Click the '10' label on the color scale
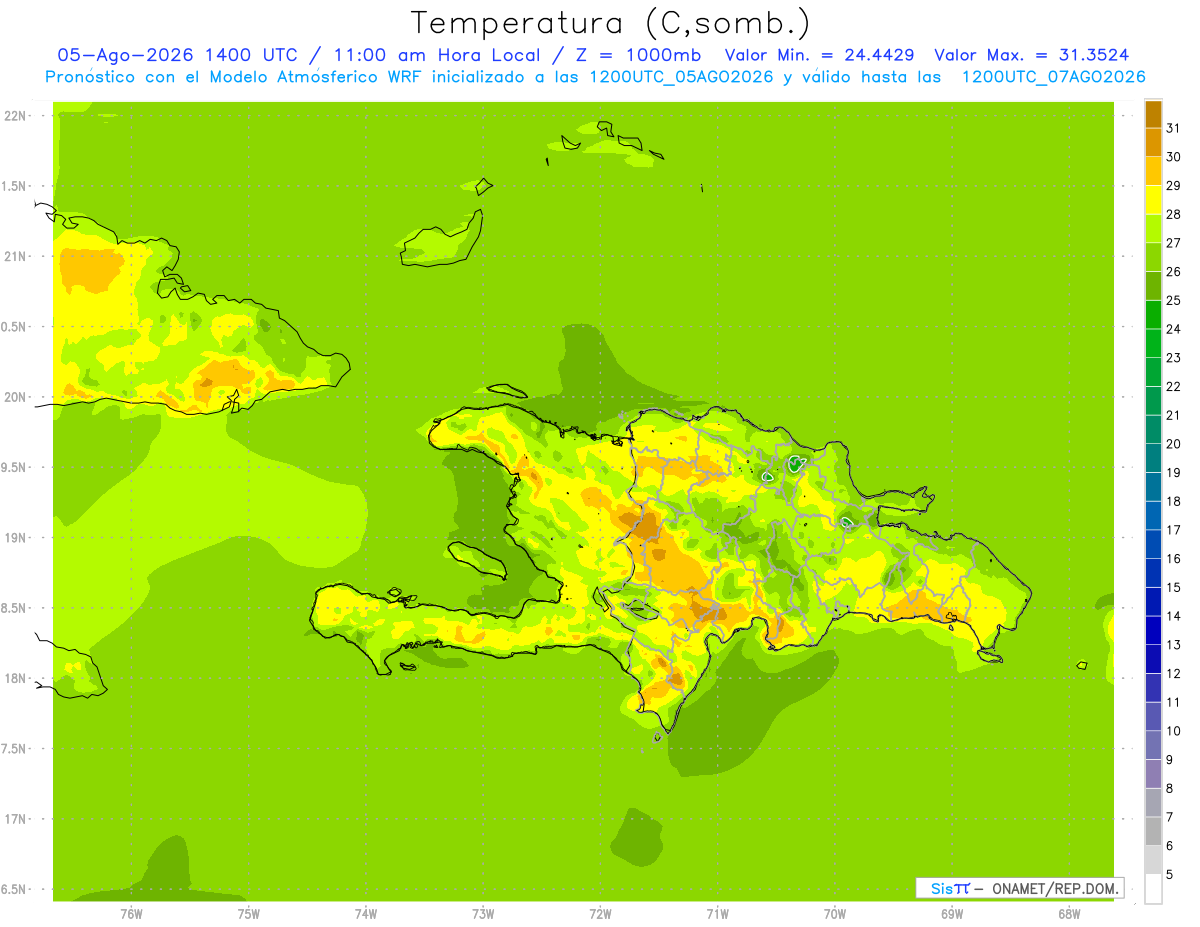The width and height of the screenshot is (1200, 927). tap(1173, 731)
